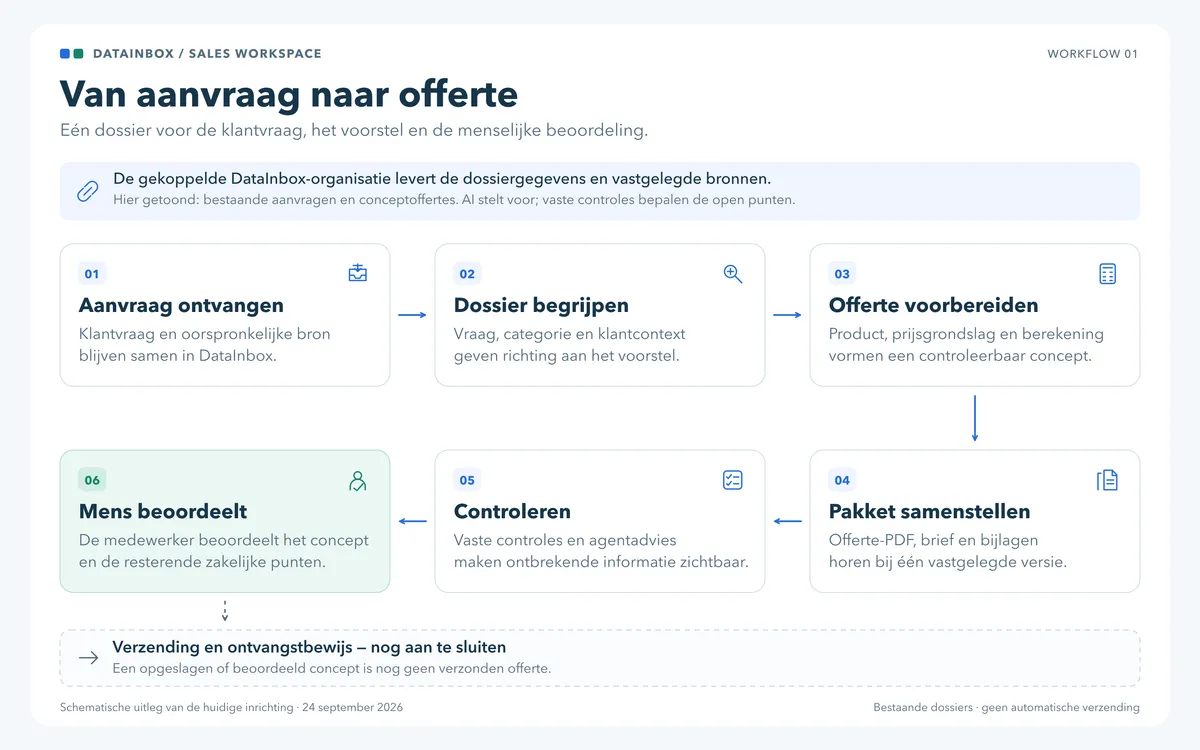Select the step badge 02

(467, 274)
